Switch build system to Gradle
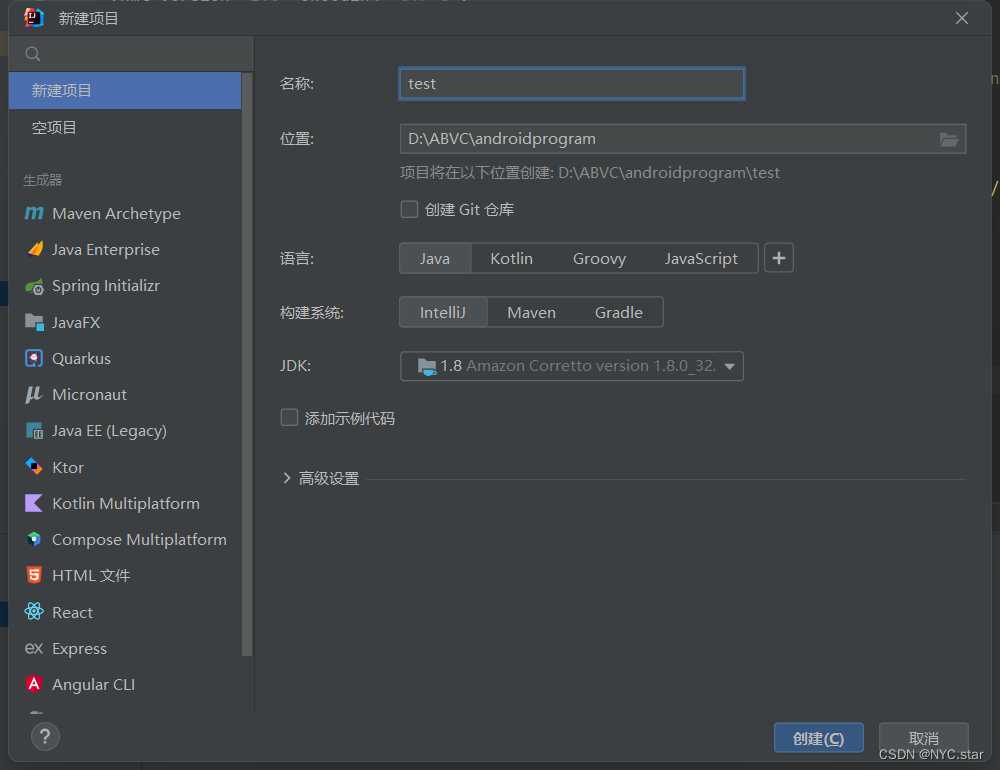 pyautogui.click(x=618, y=312)
